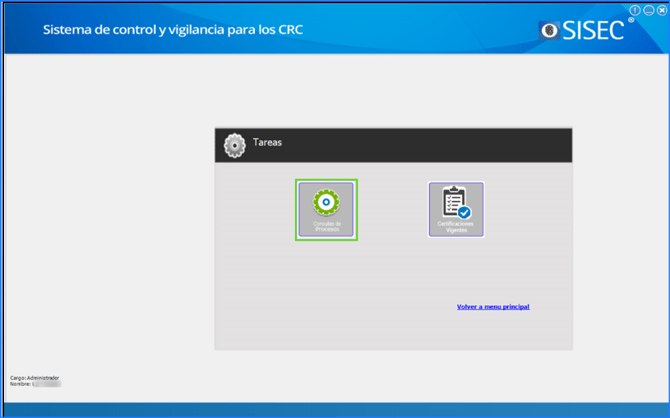The width and height of the screenshot is (670, 418).
Task: Click the Cargo: Administrador label
Action: click(35, 378)
